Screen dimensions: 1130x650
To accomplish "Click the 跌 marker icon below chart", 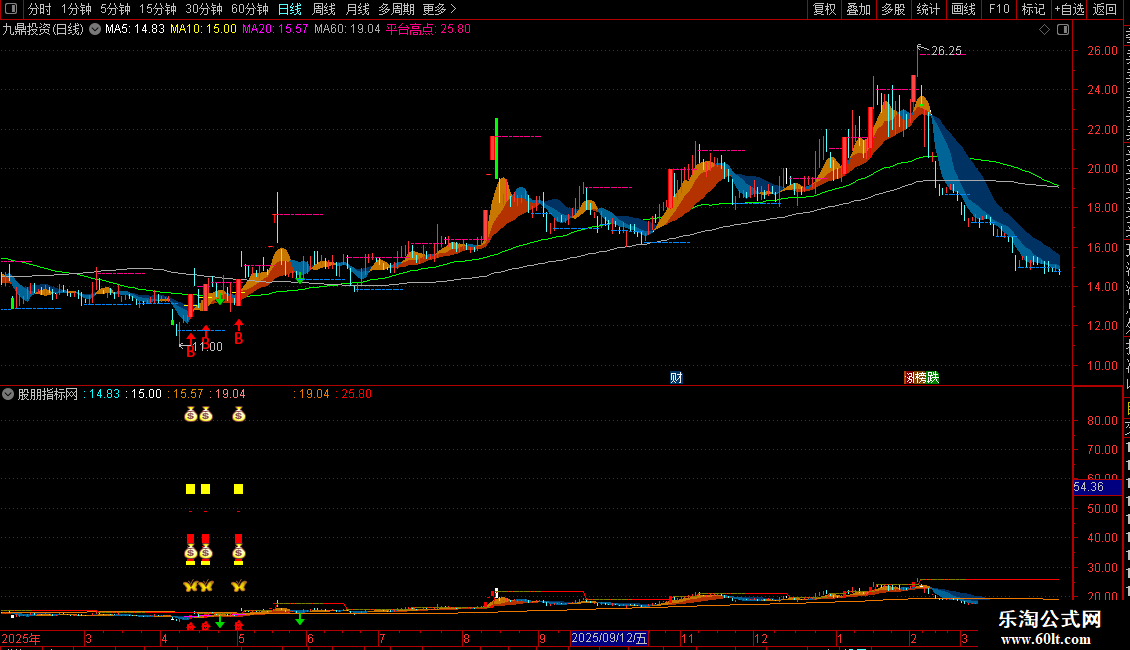I will click(933, 378).
